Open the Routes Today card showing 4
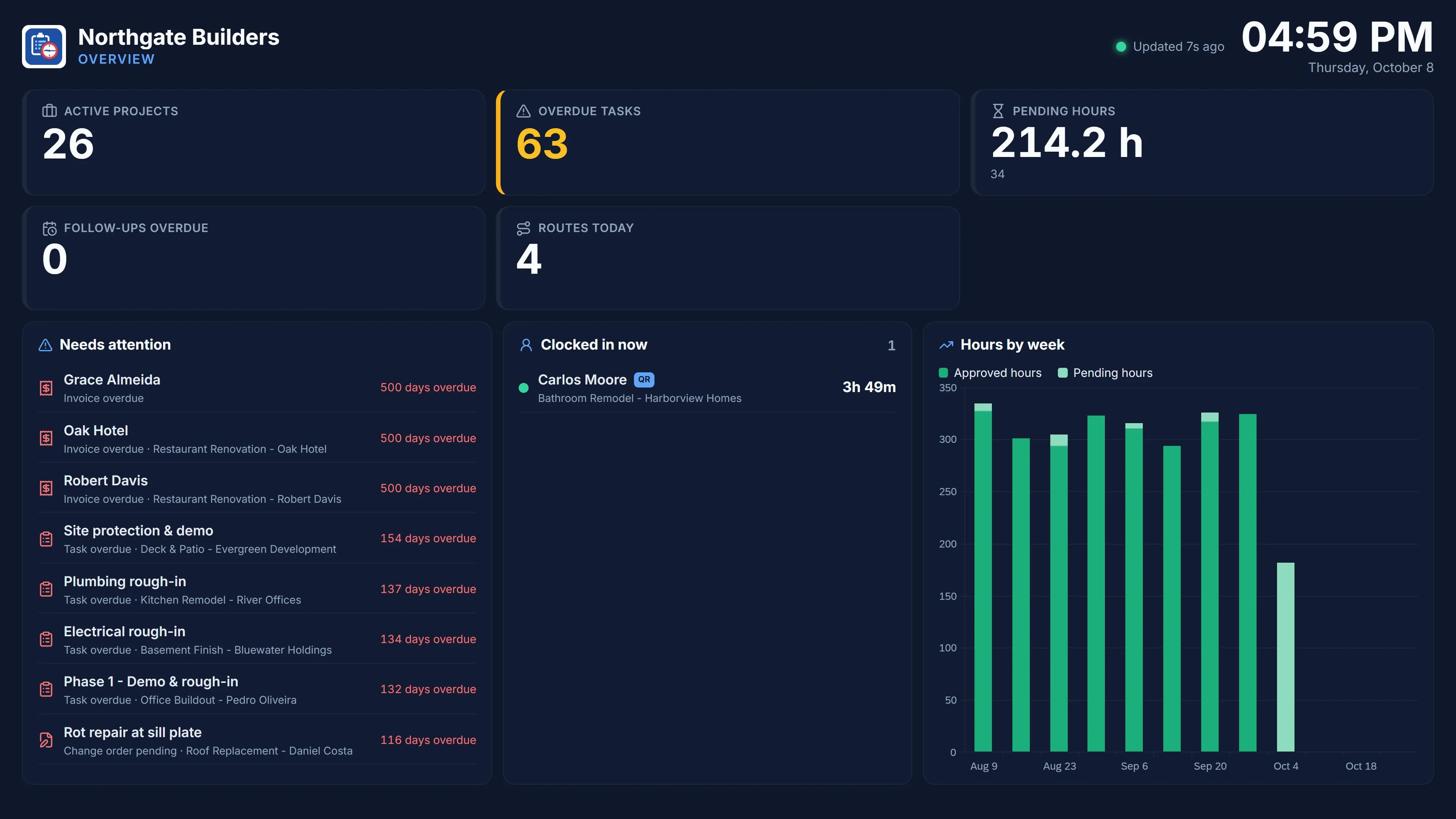1456x819 pixels. coord(728,258)
